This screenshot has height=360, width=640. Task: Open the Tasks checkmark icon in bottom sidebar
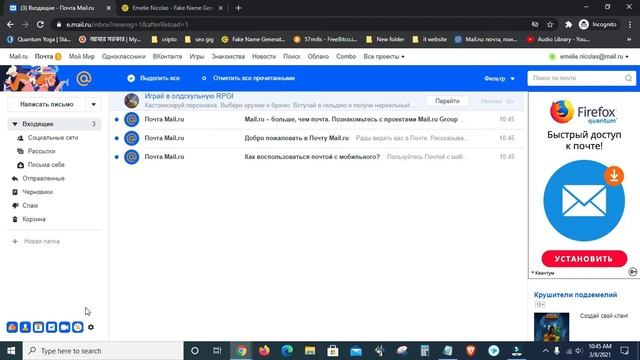(x=51, y=327)
